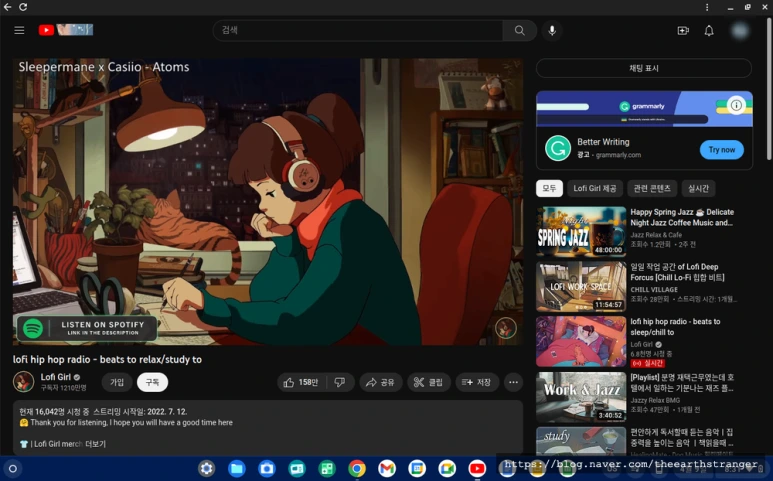Click the Lofi Girl channel avatar
Viewport: 773px width, 481px height.
pos(23,382)
